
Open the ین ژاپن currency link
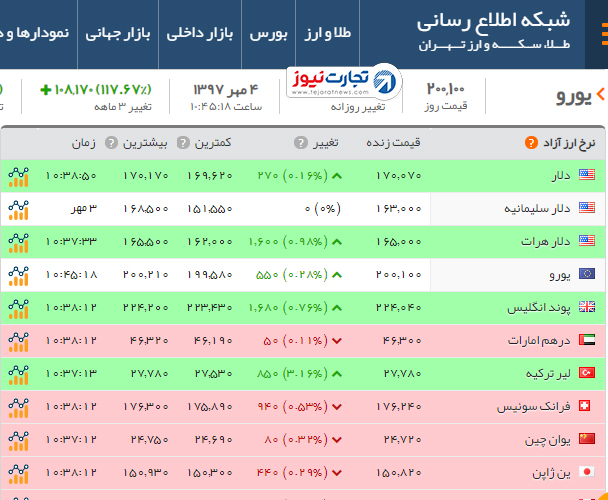551,473
